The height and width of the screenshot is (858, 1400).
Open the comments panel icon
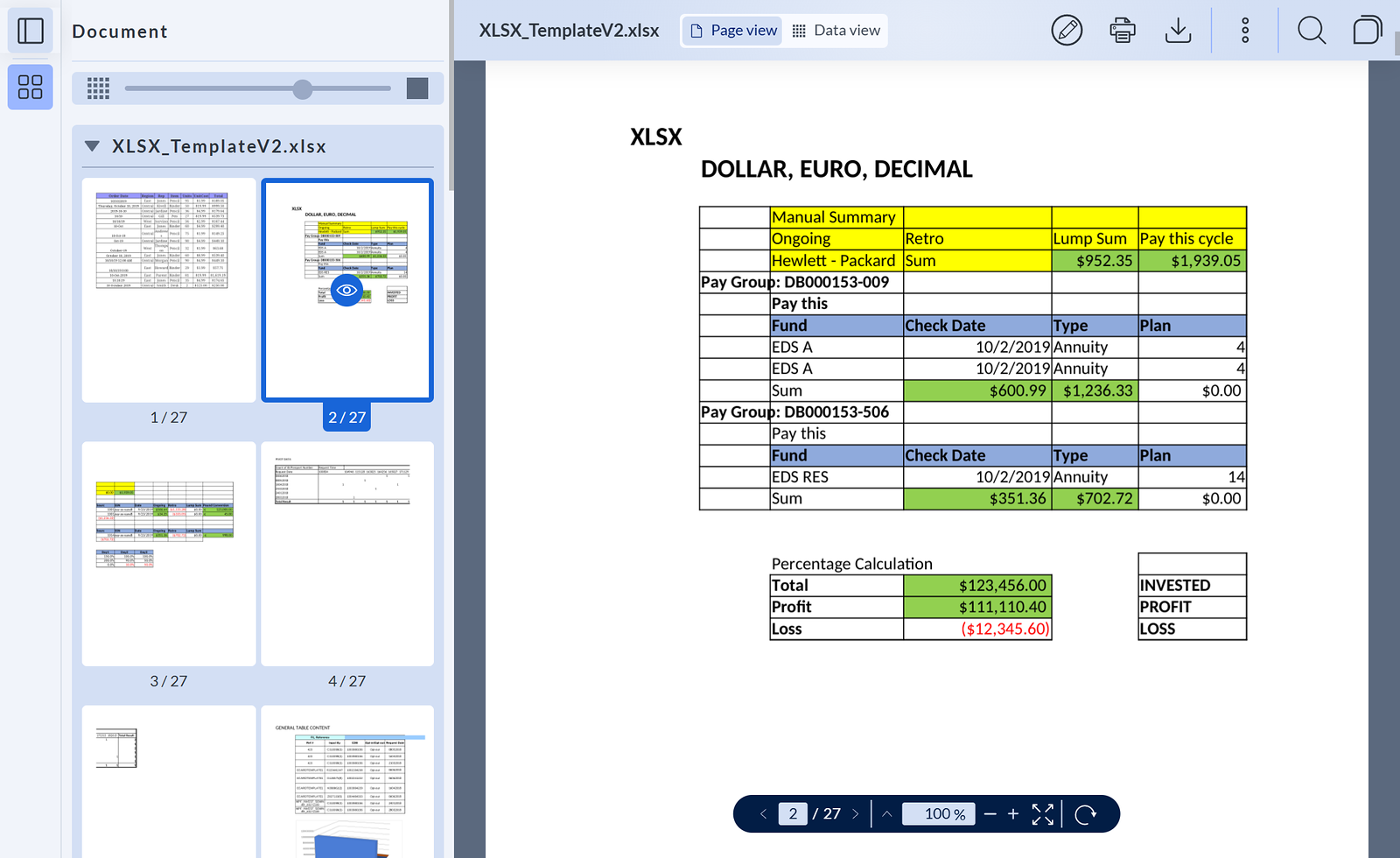(x=1367, y=31)
